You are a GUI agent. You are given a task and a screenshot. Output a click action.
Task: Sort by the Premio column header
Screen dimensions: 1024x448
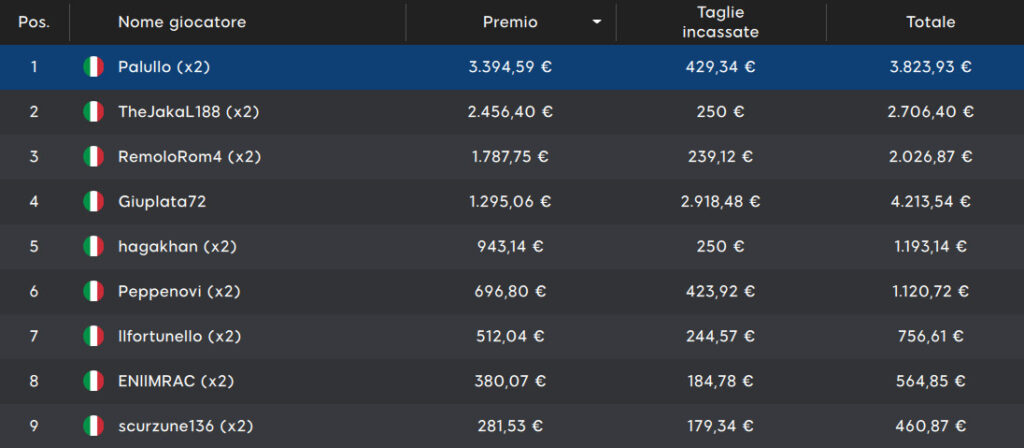pyautogui.click(x=510, y=22)
